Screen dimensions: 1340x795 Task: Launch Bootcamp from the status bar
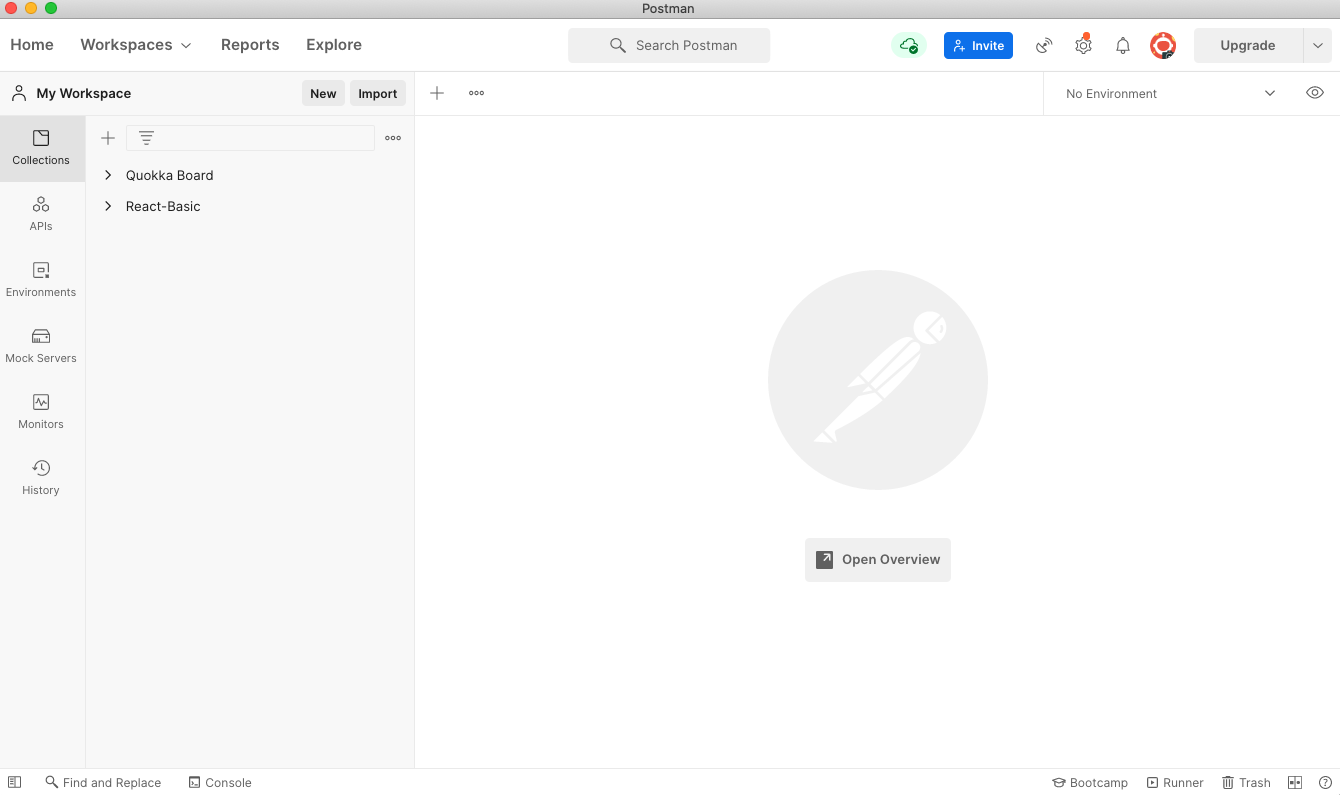1090,783
